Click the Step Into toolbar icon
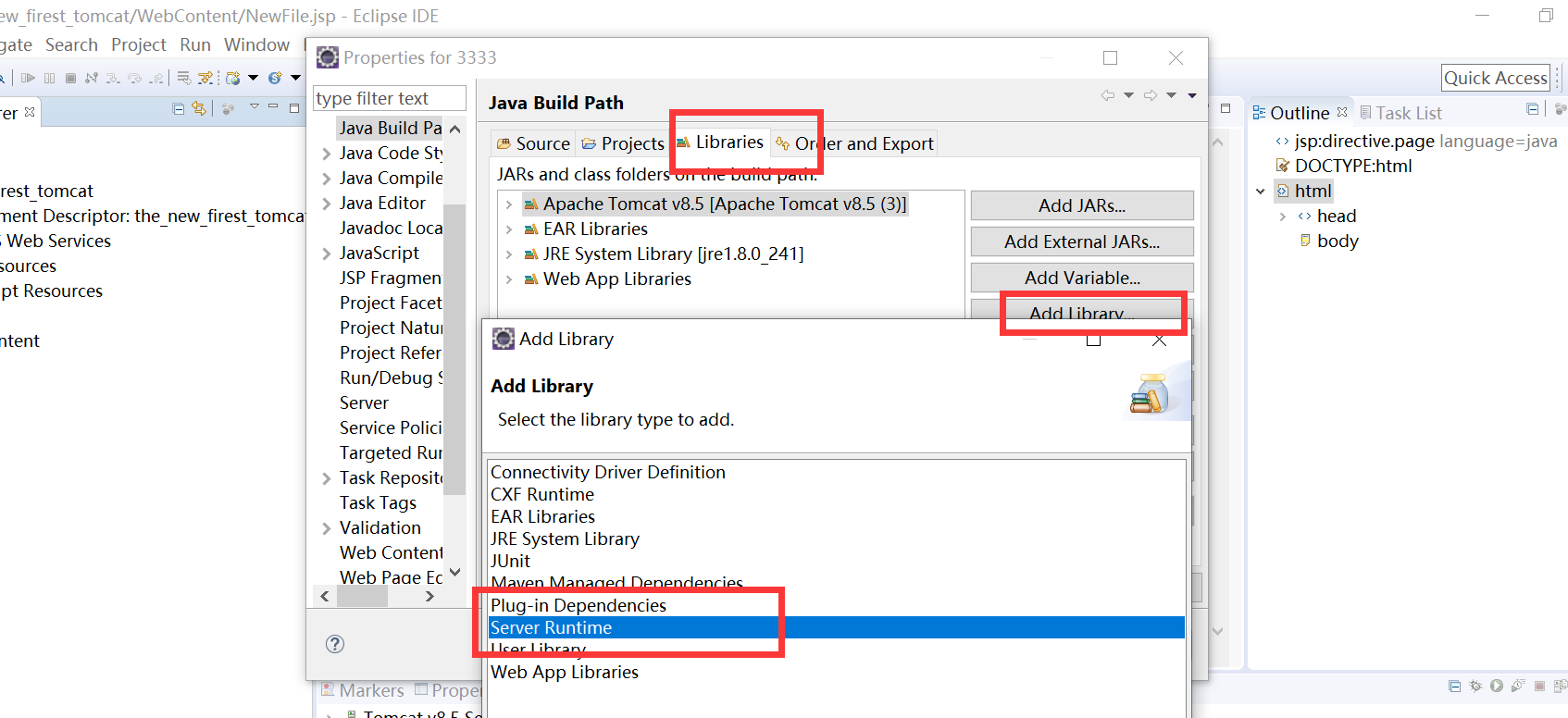Image resolution: width=1568 pixels, height=718 pixels. click(113, 79)
